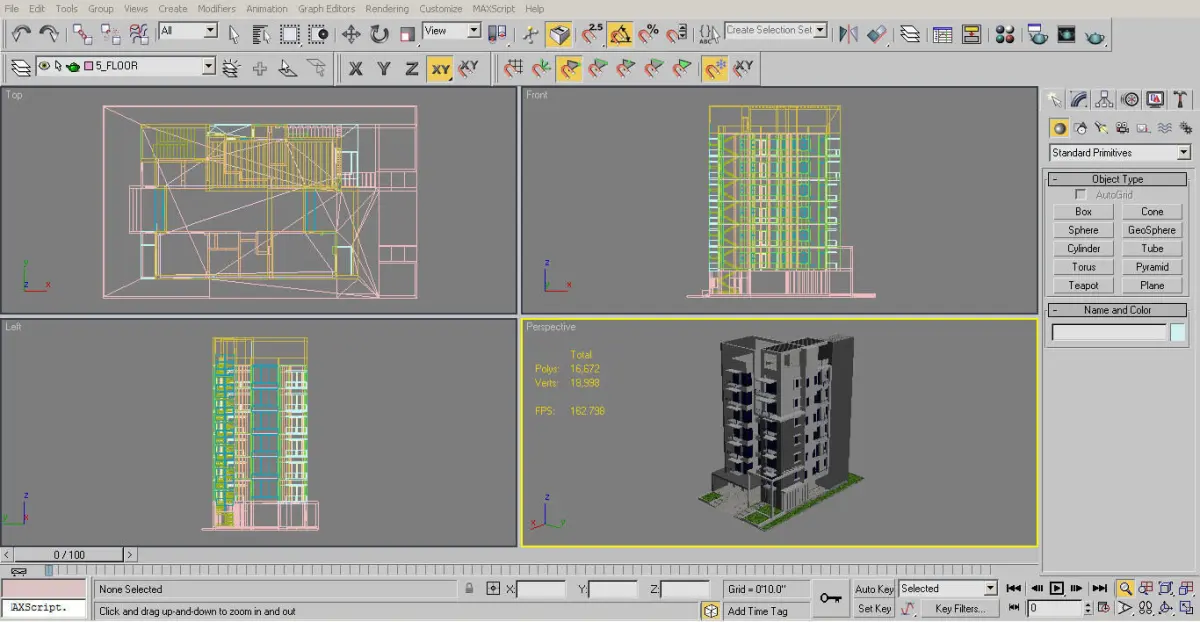Open the Select by Name list

(x=262, y=34)
